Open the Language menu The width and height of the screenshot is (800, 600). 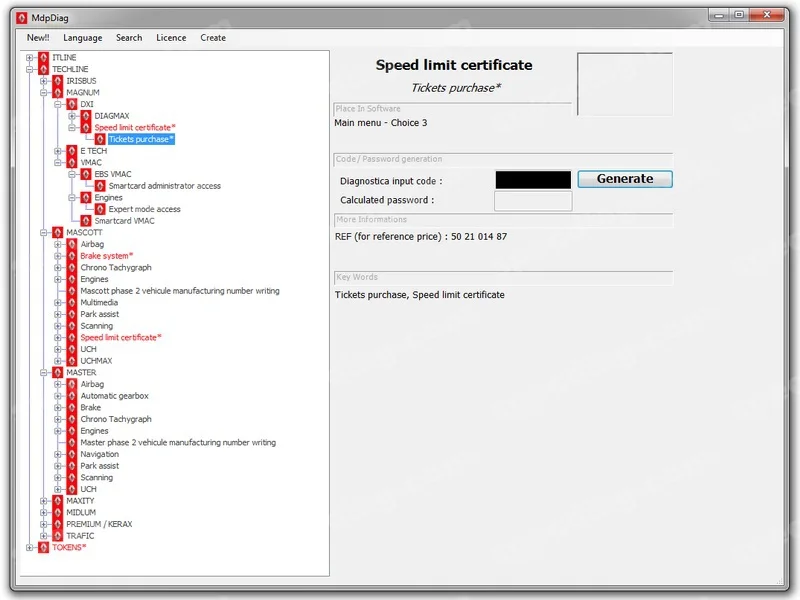[82, 38]
